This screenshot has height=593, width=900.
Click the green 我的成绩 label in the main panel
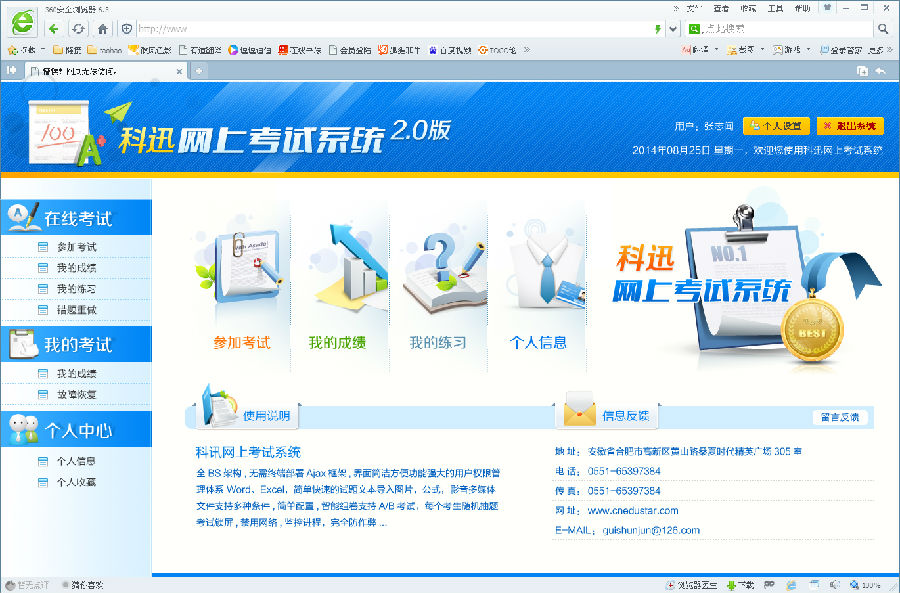[337, 343]
